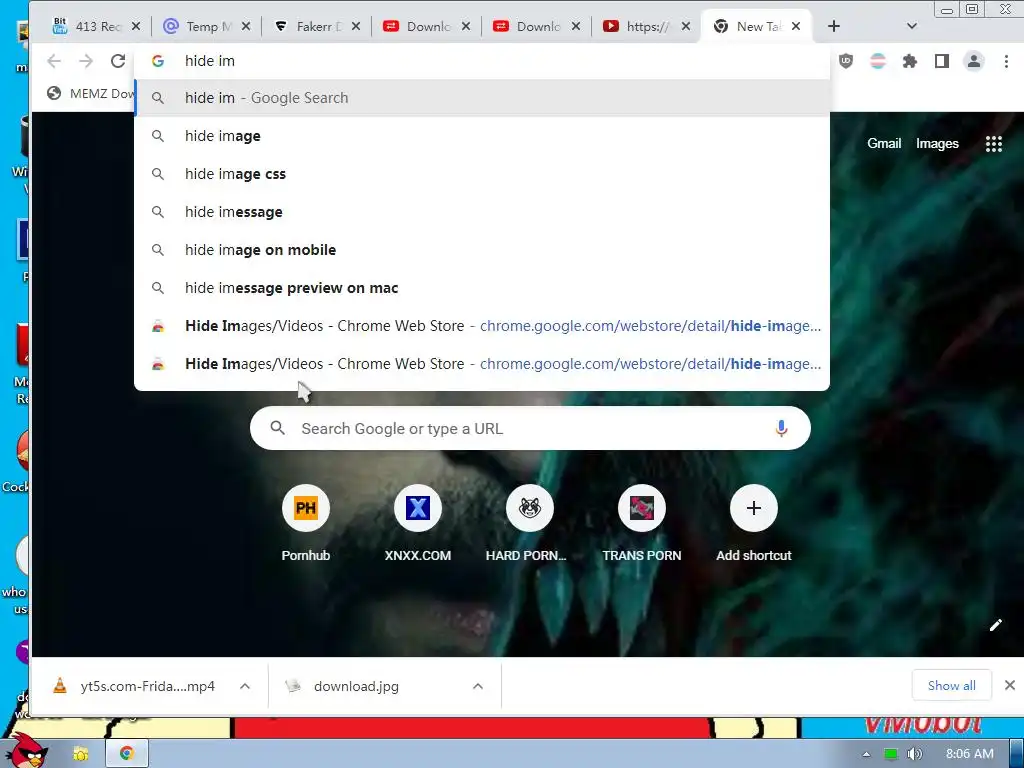Viewport: 1024px width, 768px height.
Task: Open the tab search dropdown arrow
Action: pyautogui.click(x=912, y=26)
